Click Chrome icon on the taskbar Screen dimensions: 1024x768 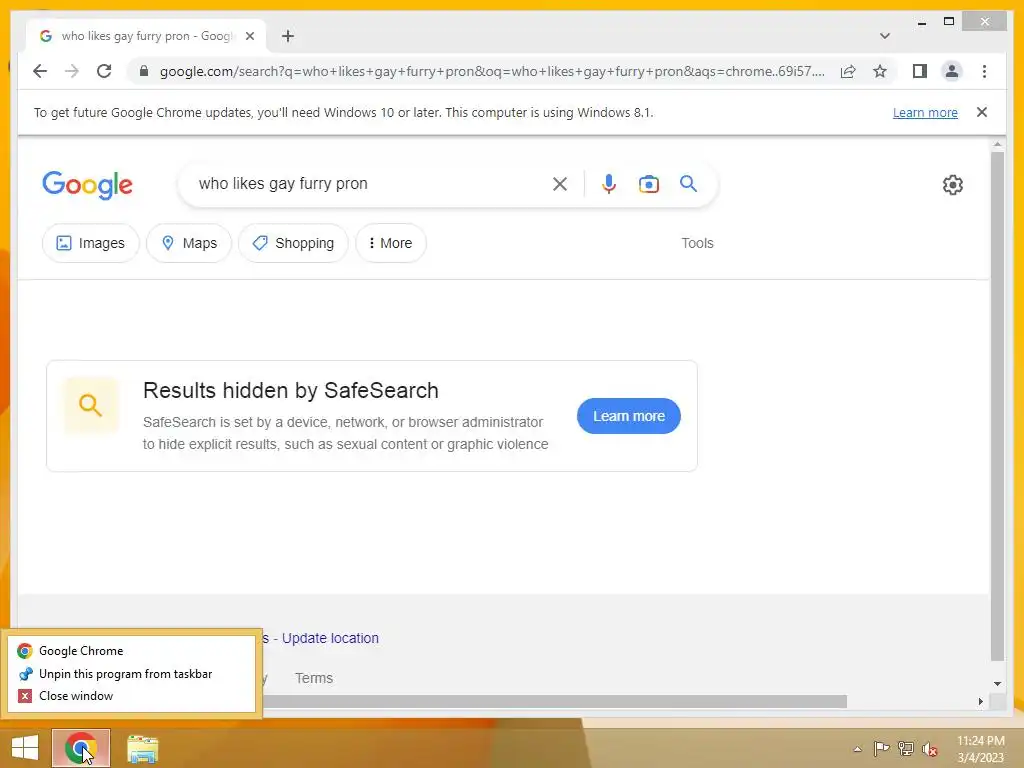(x=81, y=748)
